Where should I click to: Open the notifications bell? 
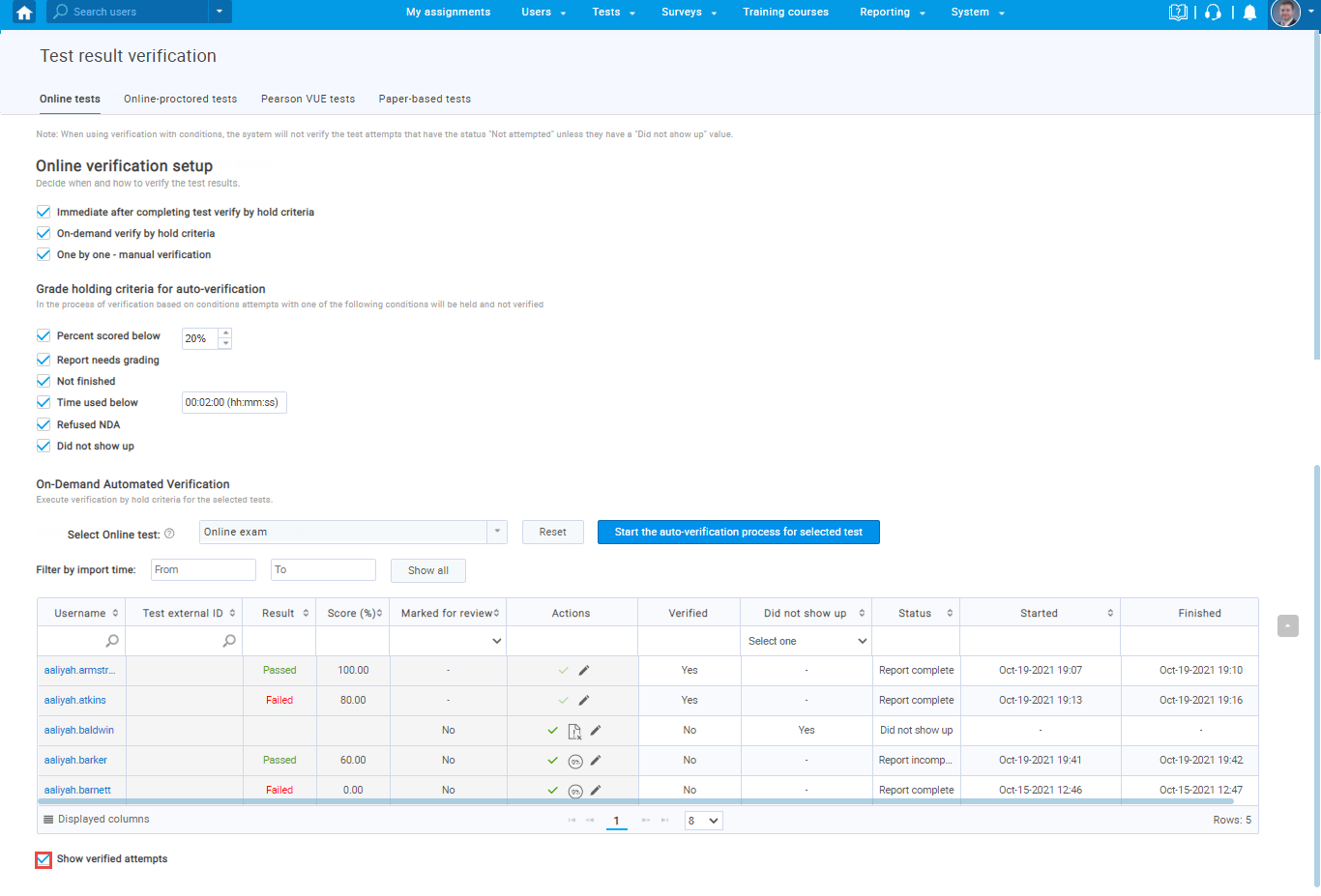point(1249,13)
